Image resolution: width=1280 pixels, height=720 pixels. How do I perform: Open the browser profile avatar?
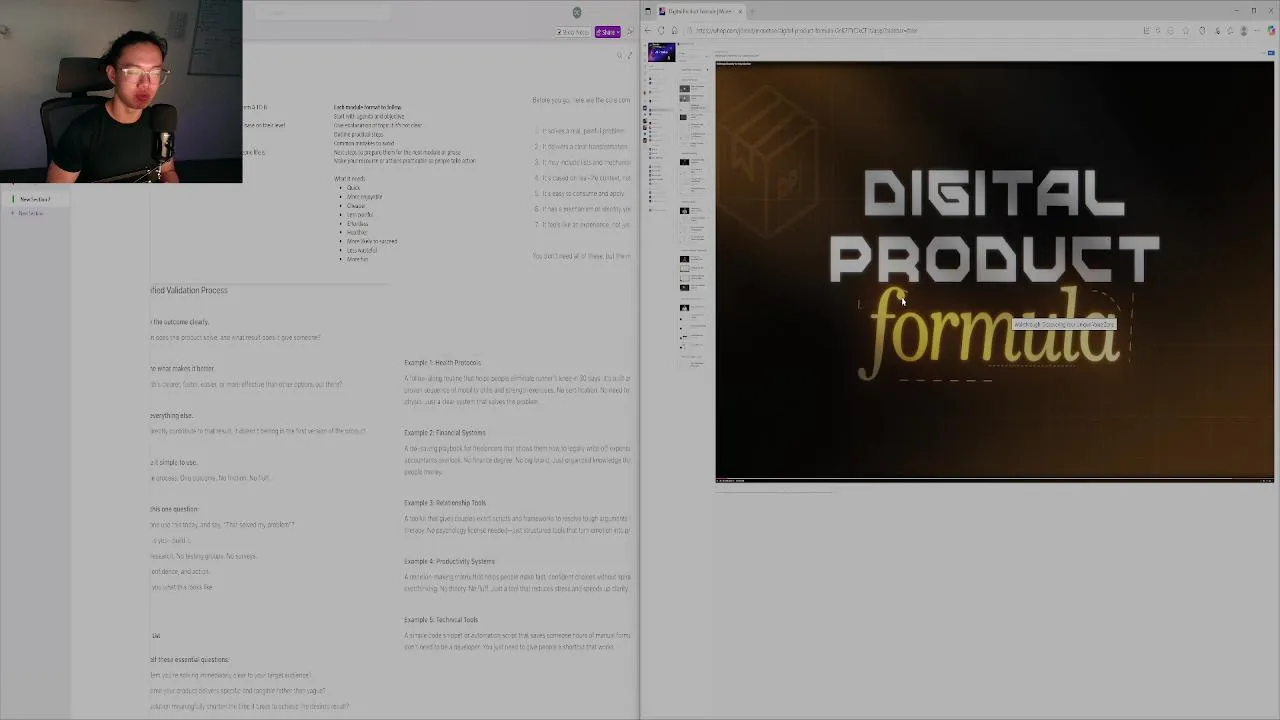click(x=1244, y=30)
